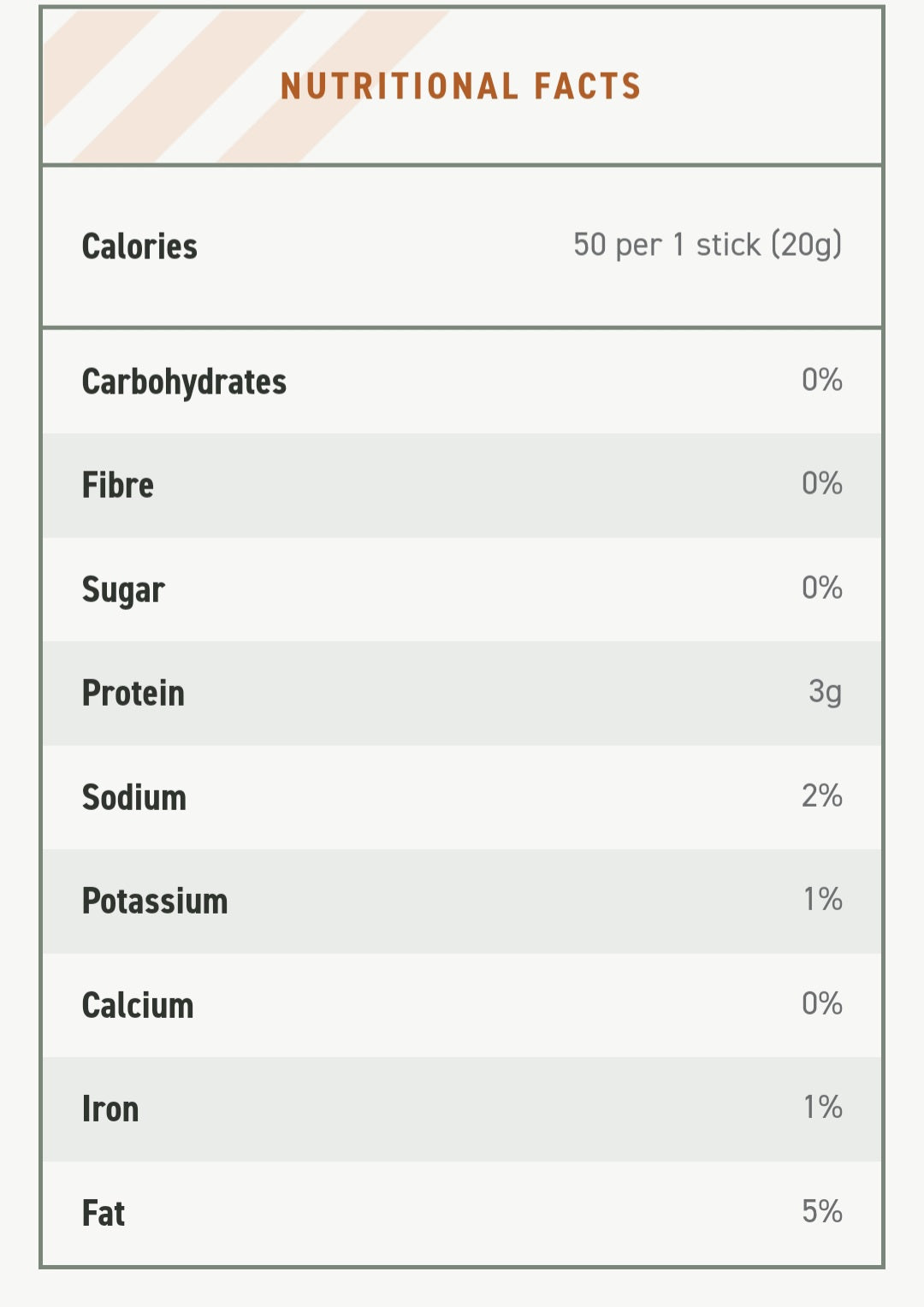Screen dimensions: 924x1307
Task: Click the Sugar 0% value
Action: (x=822, y=588)
